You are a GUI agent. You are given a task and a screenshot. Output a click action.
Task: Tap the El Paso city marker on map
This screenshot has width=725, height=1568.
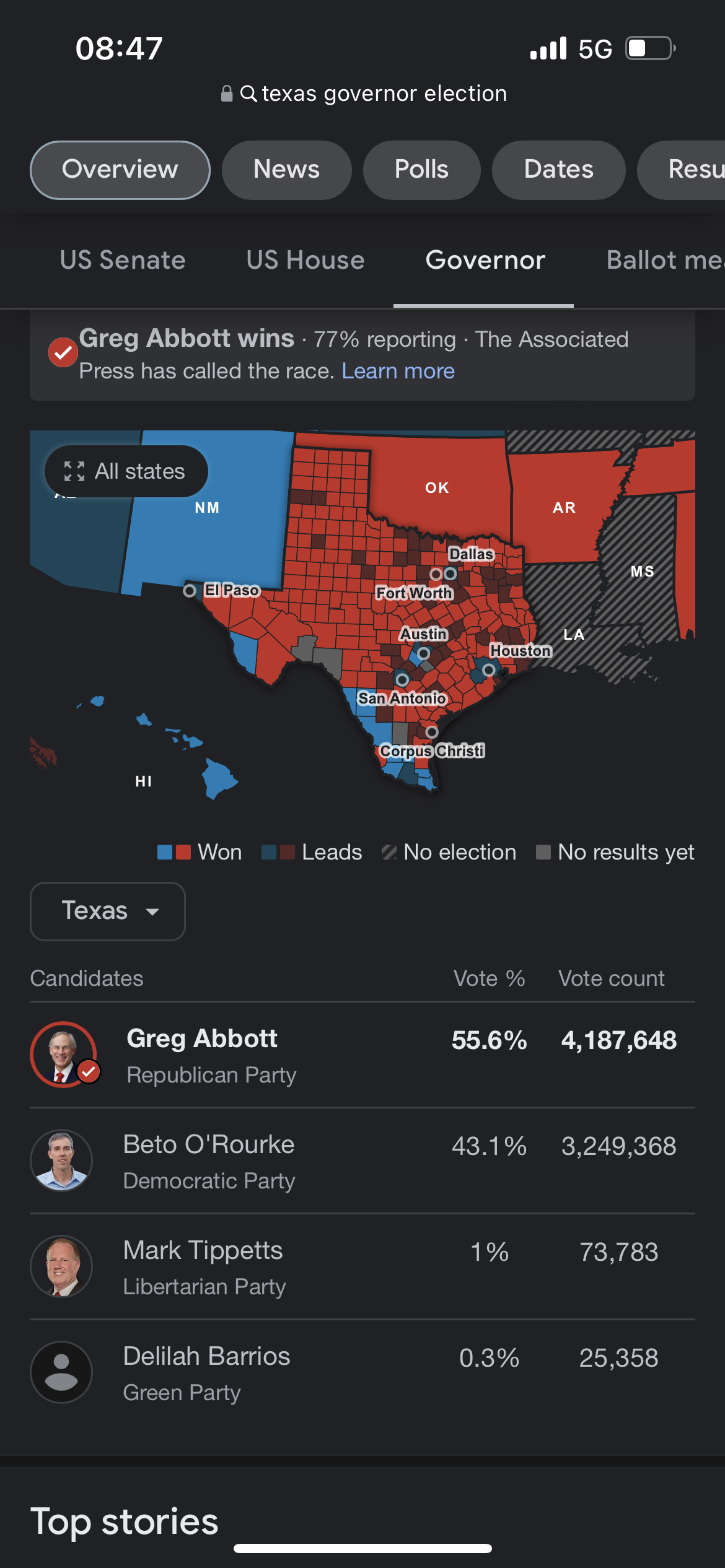coord(190,591)
